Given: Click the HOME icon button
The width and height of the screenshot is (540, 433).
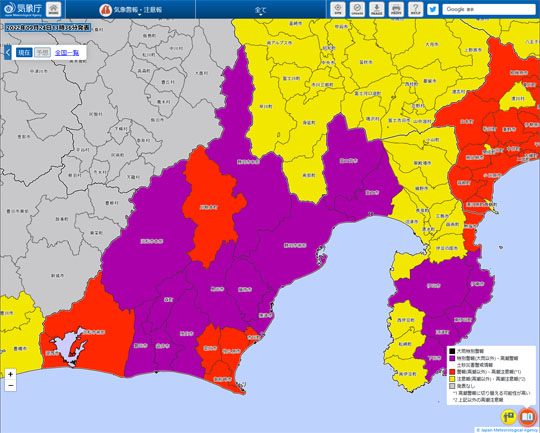Looking at the screenshot, I should pyautogui.click(x=53, y=9).
